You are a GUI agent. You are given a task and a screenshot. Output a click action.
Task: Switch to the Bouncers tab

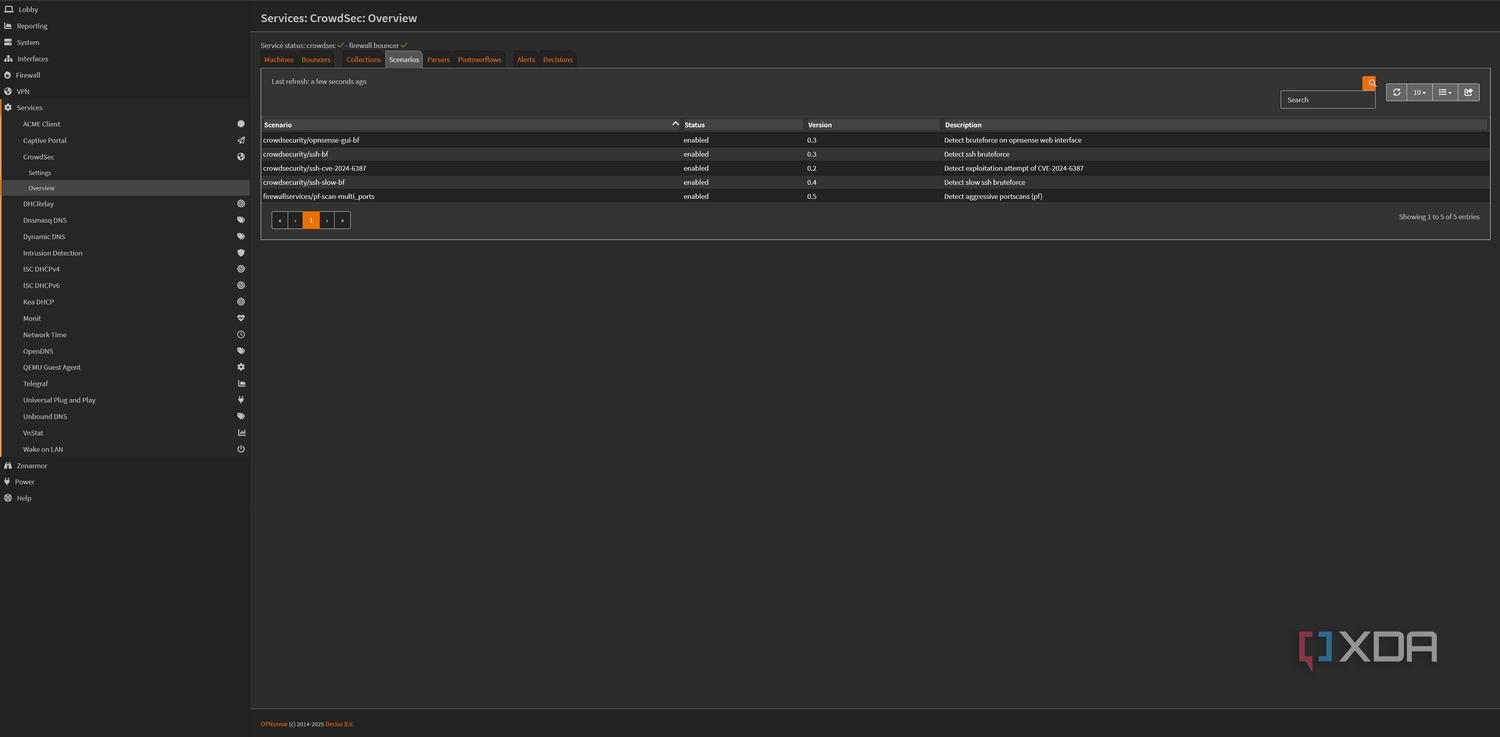point(316,60)
